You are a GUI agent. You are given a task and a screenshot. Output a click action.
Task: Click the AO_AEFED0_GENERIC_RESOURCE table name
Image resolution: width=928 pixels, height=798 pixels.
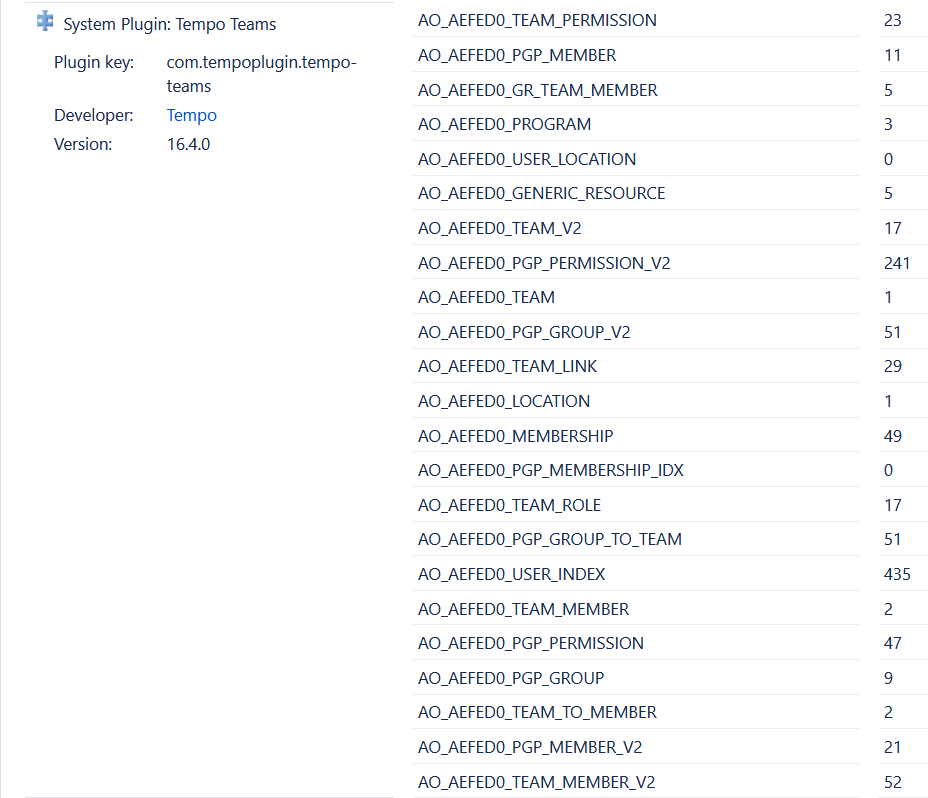[x=541, y=193]
